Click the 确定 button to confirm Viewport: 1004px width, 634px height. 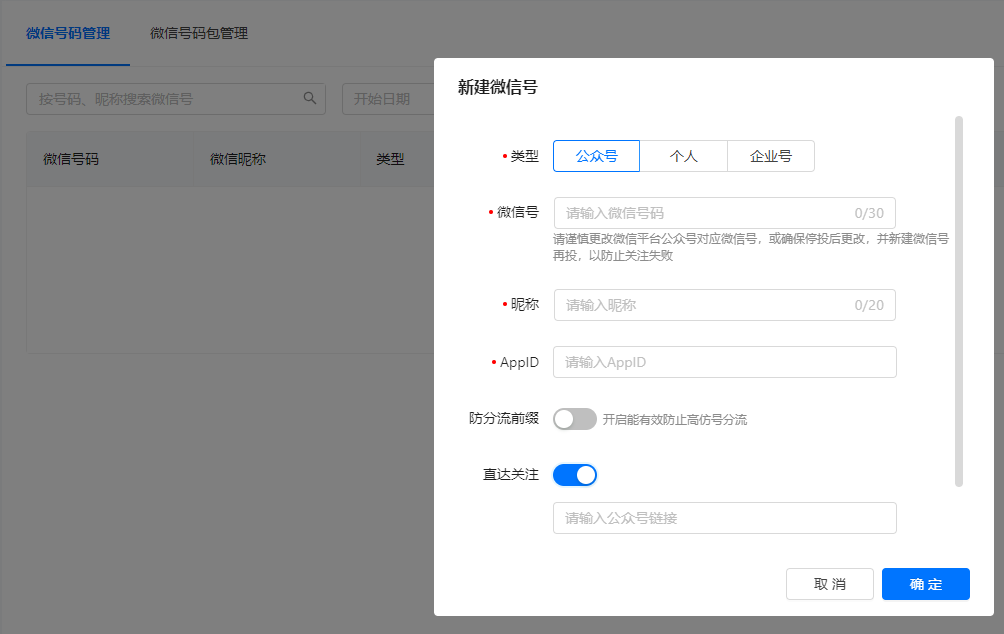pyautogui.click(x=925, y=584)
